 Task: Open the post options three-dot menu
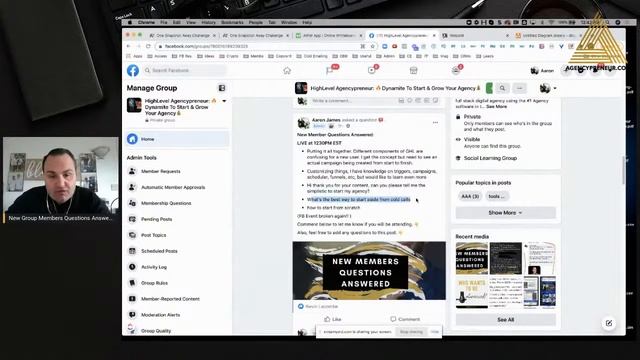(x=435, y=122)
